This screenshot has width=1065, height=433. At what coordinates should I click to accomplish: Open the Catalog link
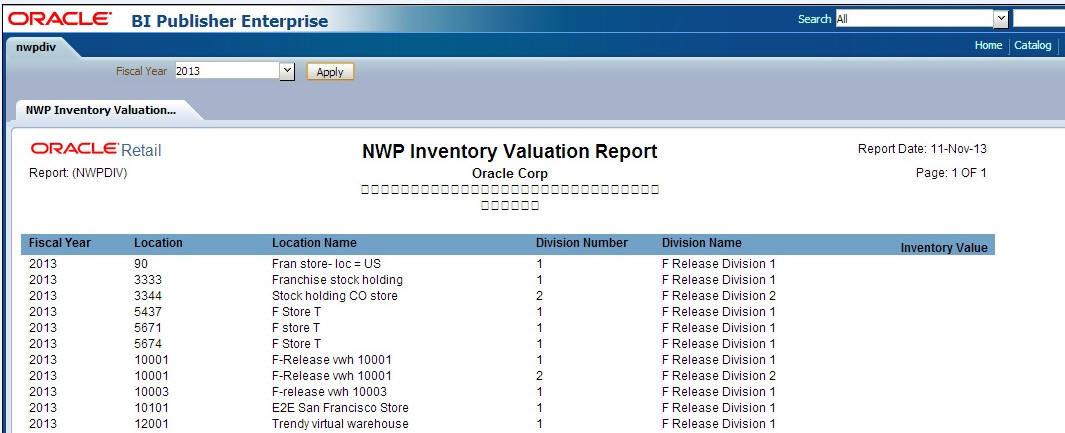(x=1032, y=45)
